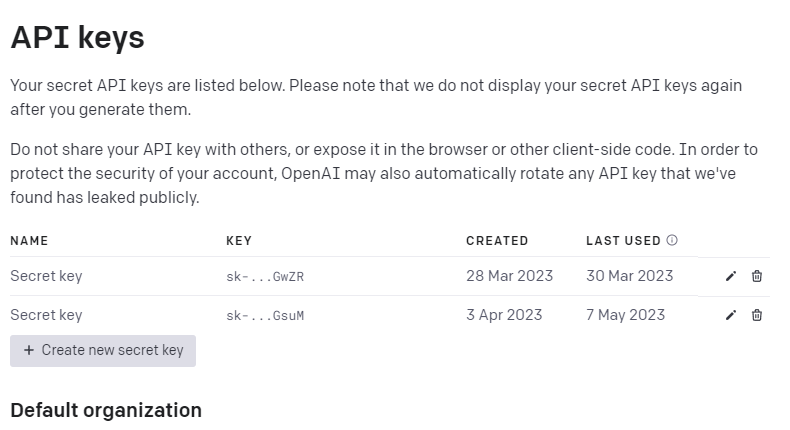The width and height of the screenshot is (790, 430).
Task: Click the KEY column header
Action: coord(239,241)
